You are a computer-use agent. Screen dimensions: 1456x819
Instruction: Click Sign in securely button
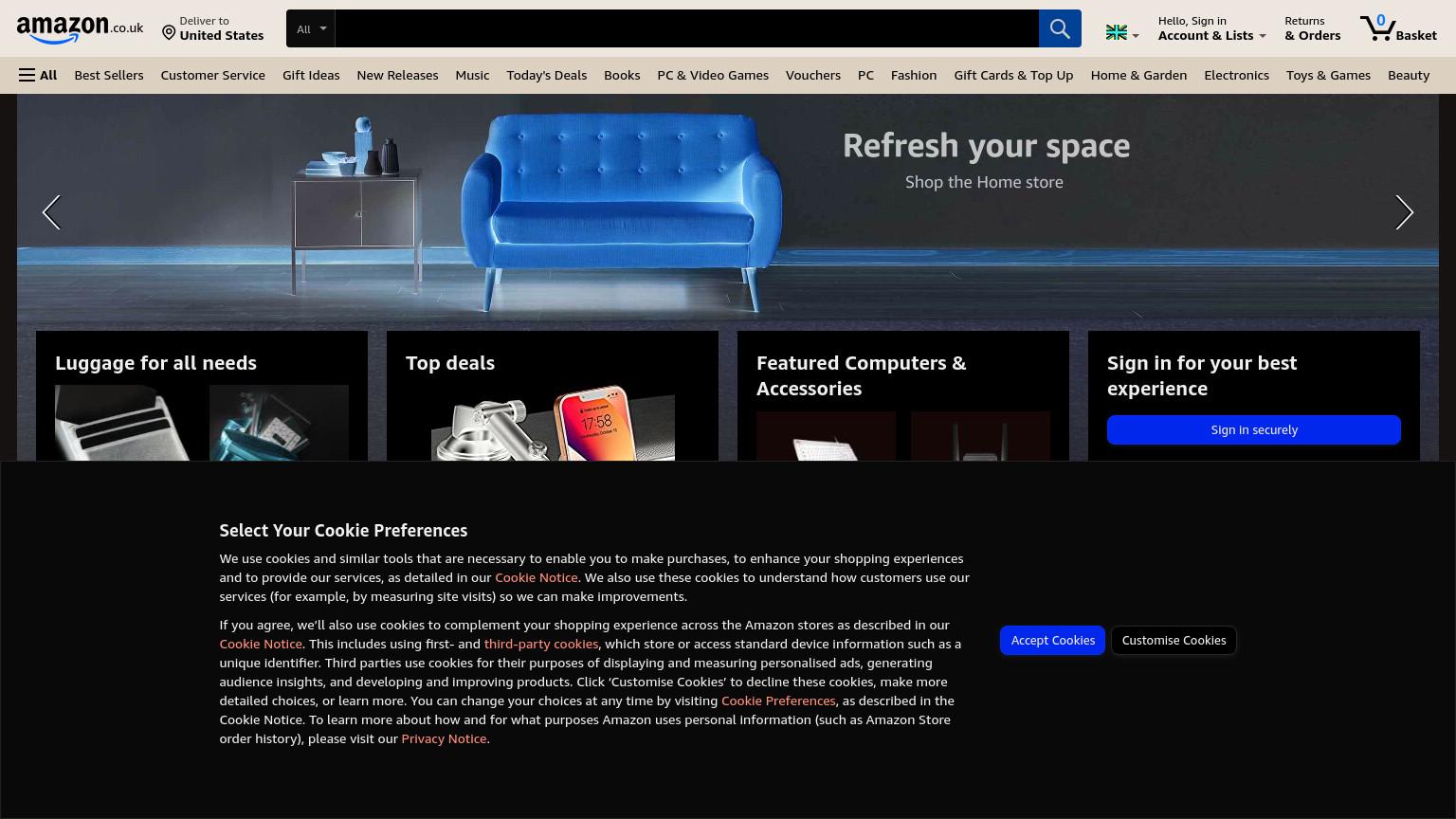(x=1254, y=429)
